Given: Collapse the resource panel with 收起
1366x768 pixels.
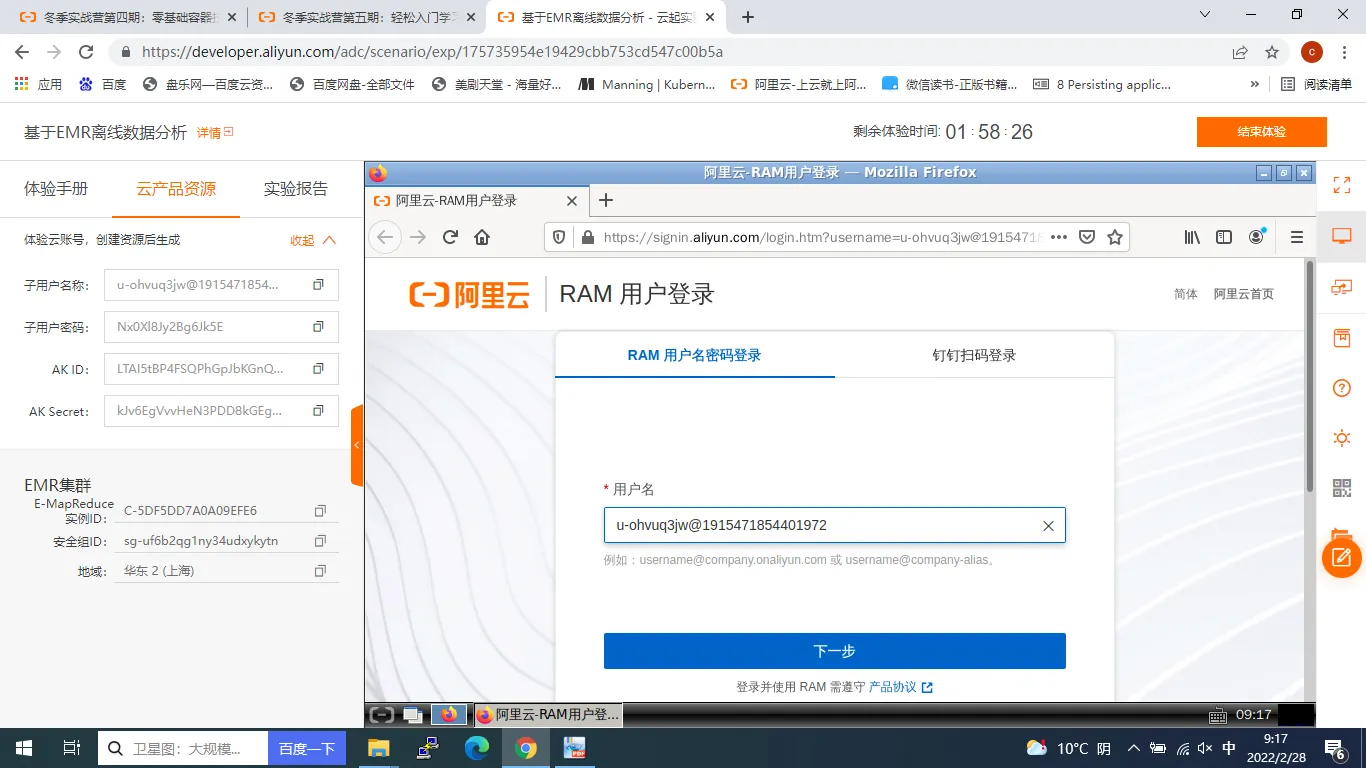Looking at the screenshot, I should [313, 240].
